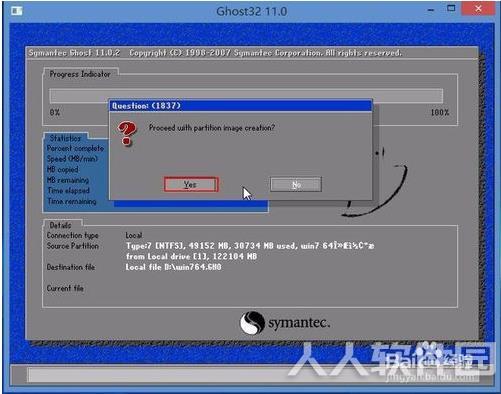Click the symantec. brand text

click(299, 323)
